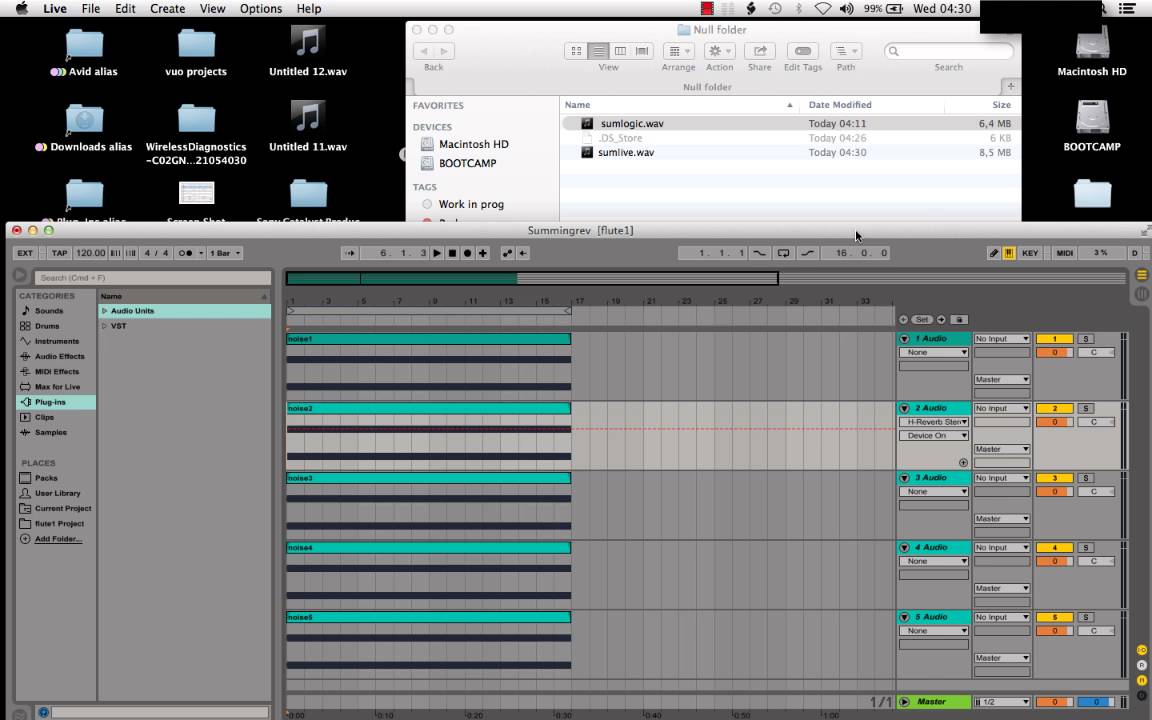Open H-Reverb device chooser on track 2
The image size is (1152, 720).
[934, 422]
